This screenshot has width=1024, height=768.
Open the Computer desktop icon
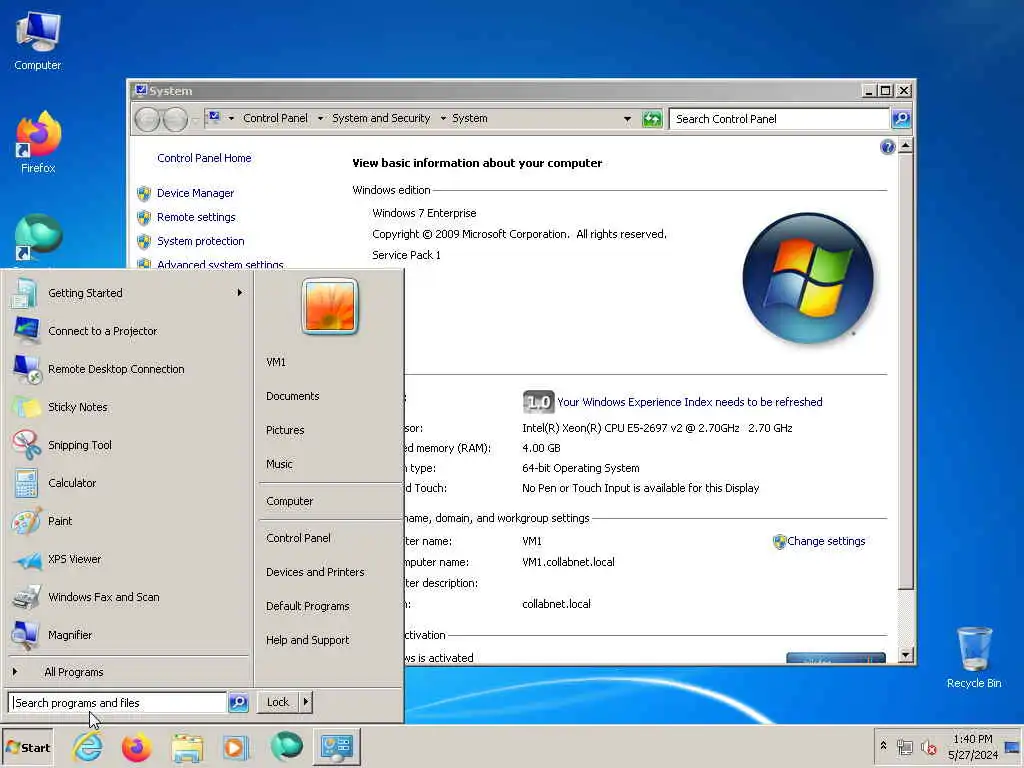(x=38, y=40)
